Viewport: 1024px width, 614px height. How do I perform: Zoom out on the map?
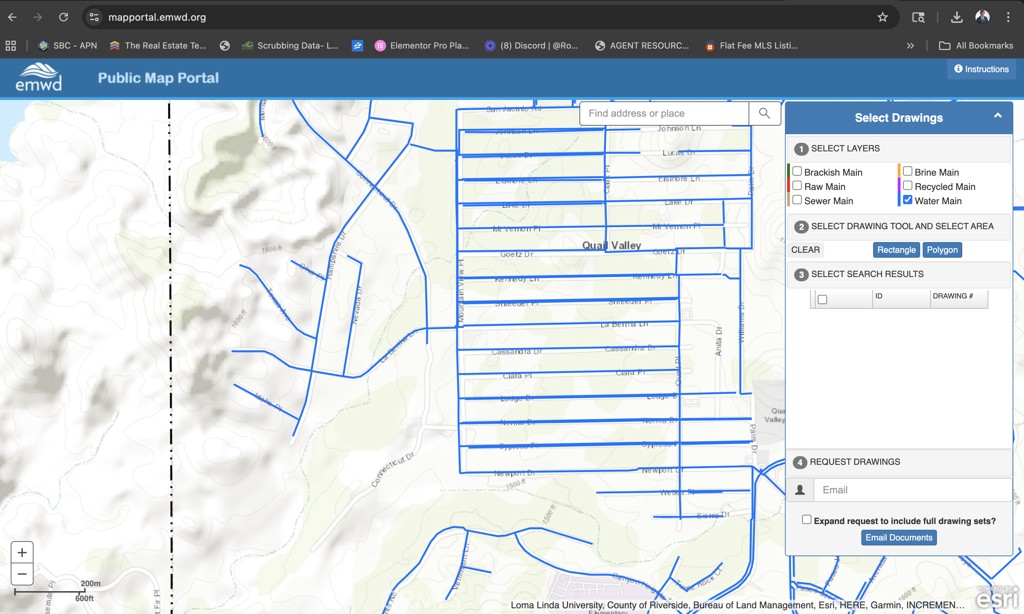pyautogui.click(x=22, y=574)
